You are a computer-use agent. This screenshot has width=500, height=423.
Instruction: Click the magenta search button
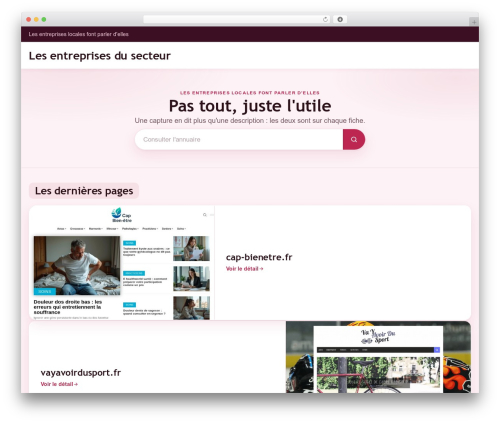(x=354, y=139)
